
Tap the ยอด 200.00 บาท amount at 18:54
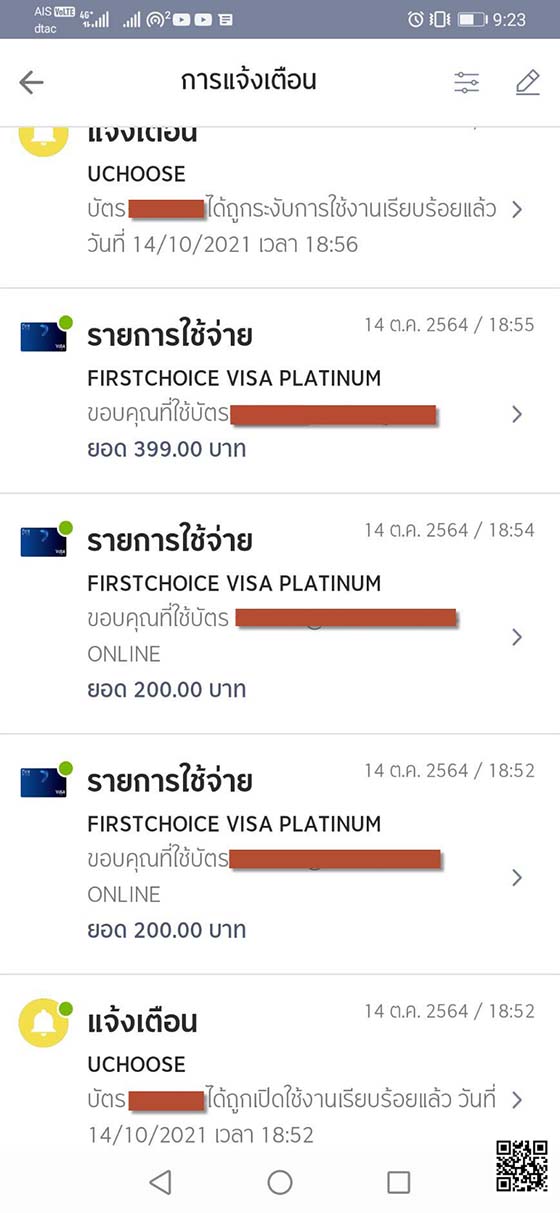(x=166, y=689)
